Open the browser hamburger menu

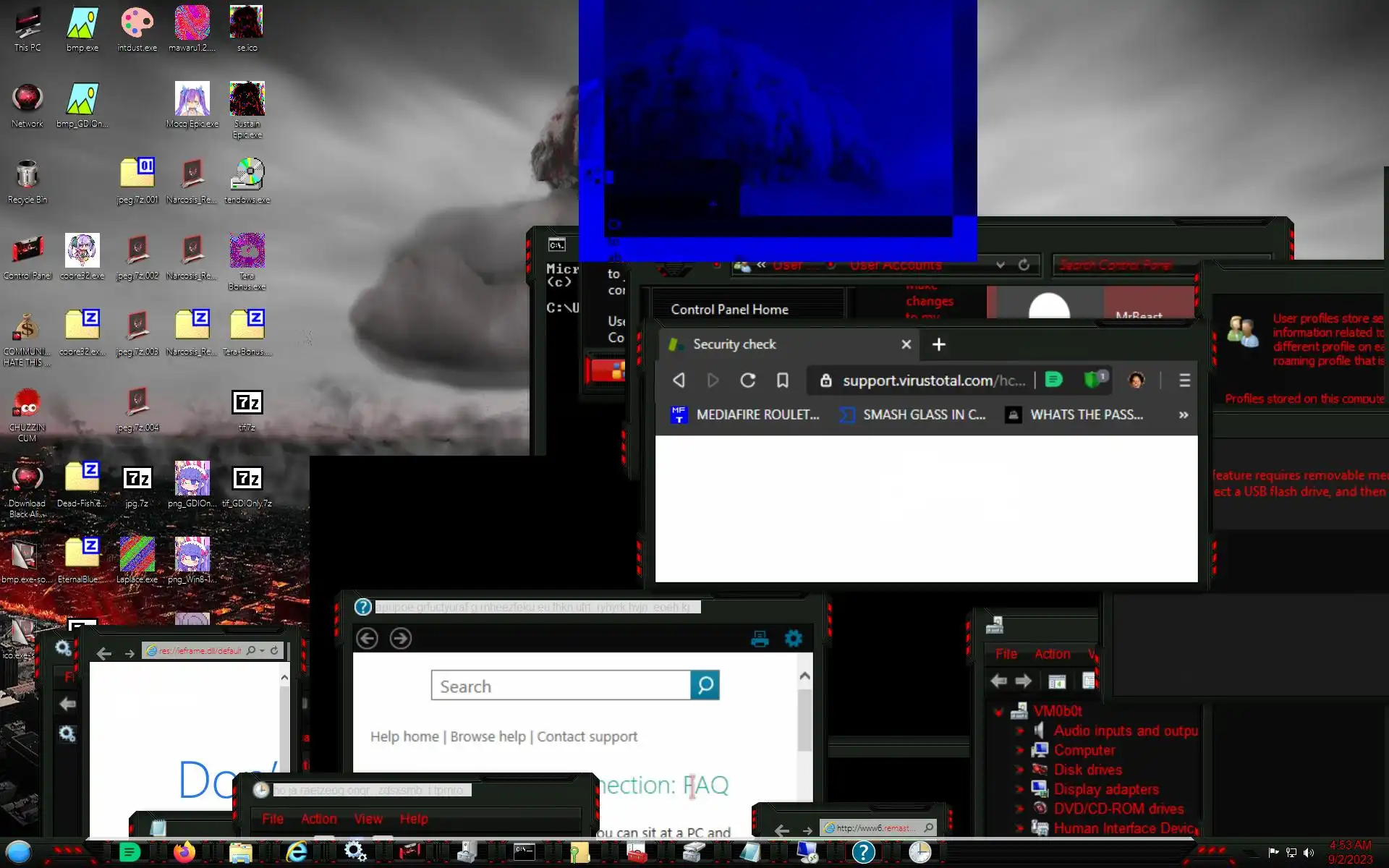coord(1184,380)
